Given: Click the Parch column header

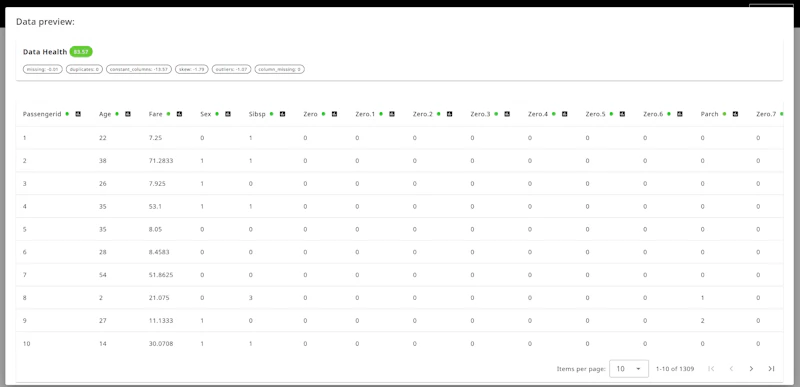Looking at the screenshot, I should 709,114.
